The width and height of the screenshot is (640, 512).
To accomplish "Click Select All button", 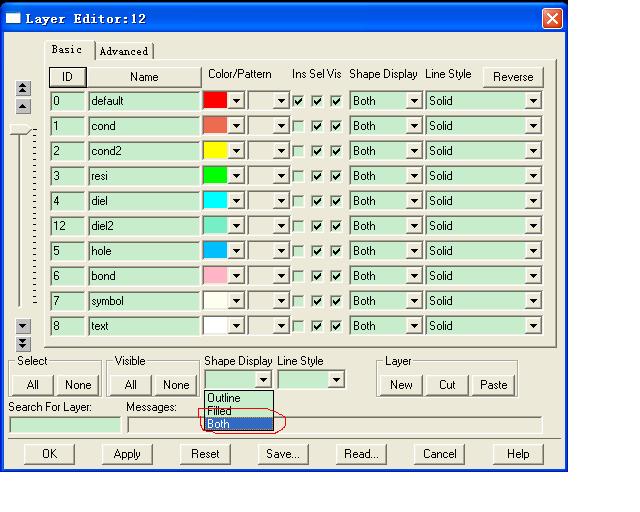I will pos(32,385).
